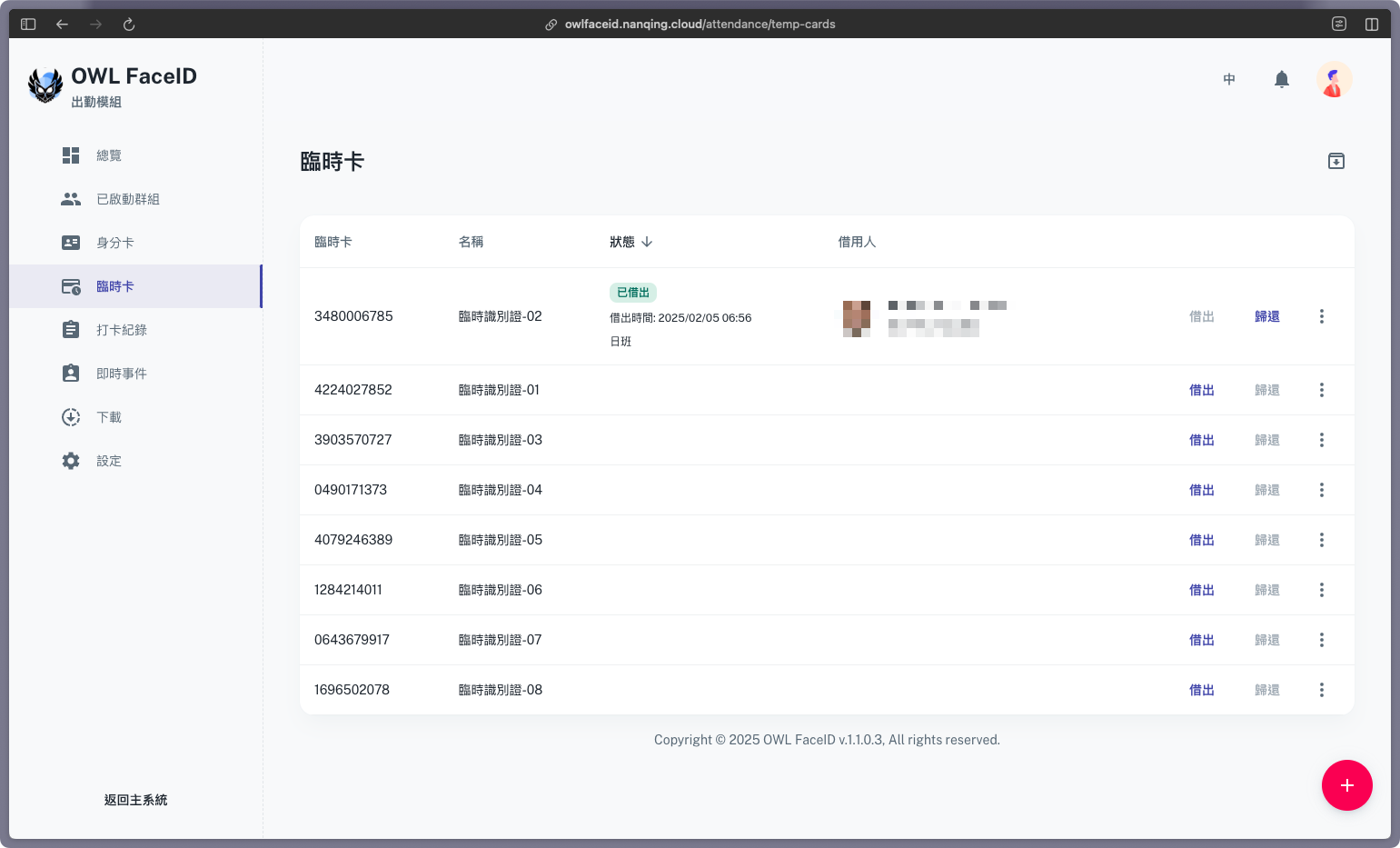Navigate to 設定 in the sidebar
Image resolution: width=1400 pixels, height=848 pixels.
[109, 461]
